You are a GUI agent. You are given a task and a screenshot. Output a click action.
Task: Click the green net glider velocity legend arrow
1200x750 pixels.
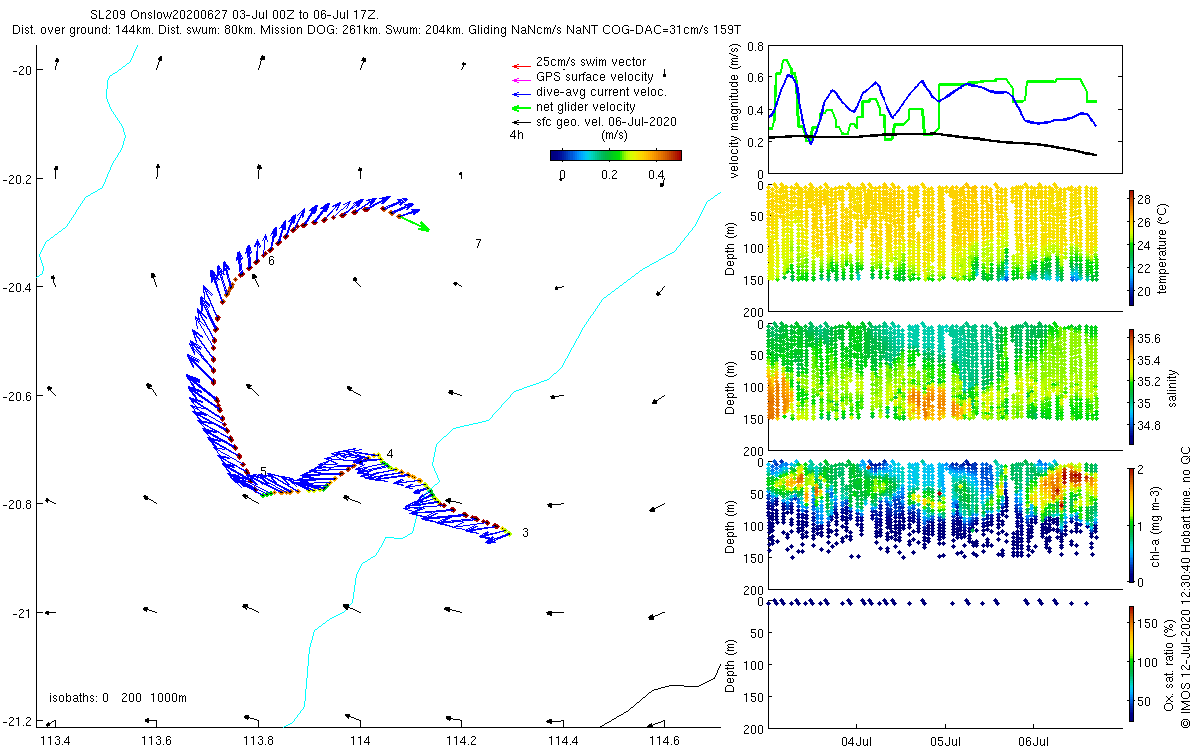tap(519, 107)
